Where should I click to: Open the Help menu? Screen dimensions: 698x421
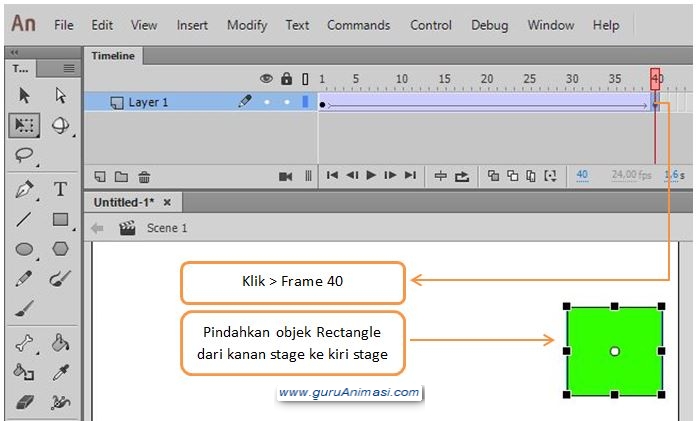(606, 25)
